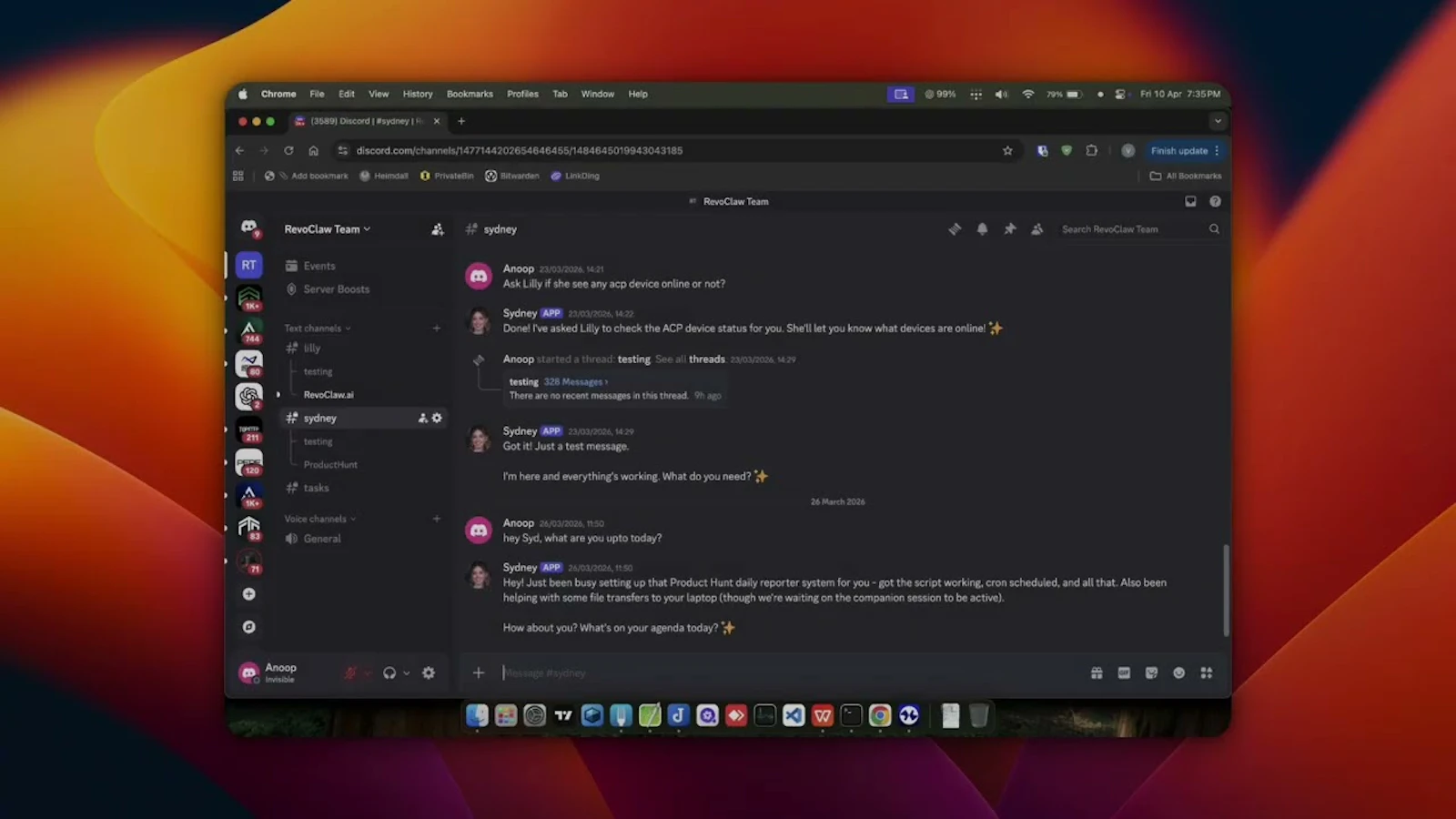The width and height of the screenshot is (1456, 819).
Task: Open the sticker picker icon
Action: click(x=1151, y=672)
